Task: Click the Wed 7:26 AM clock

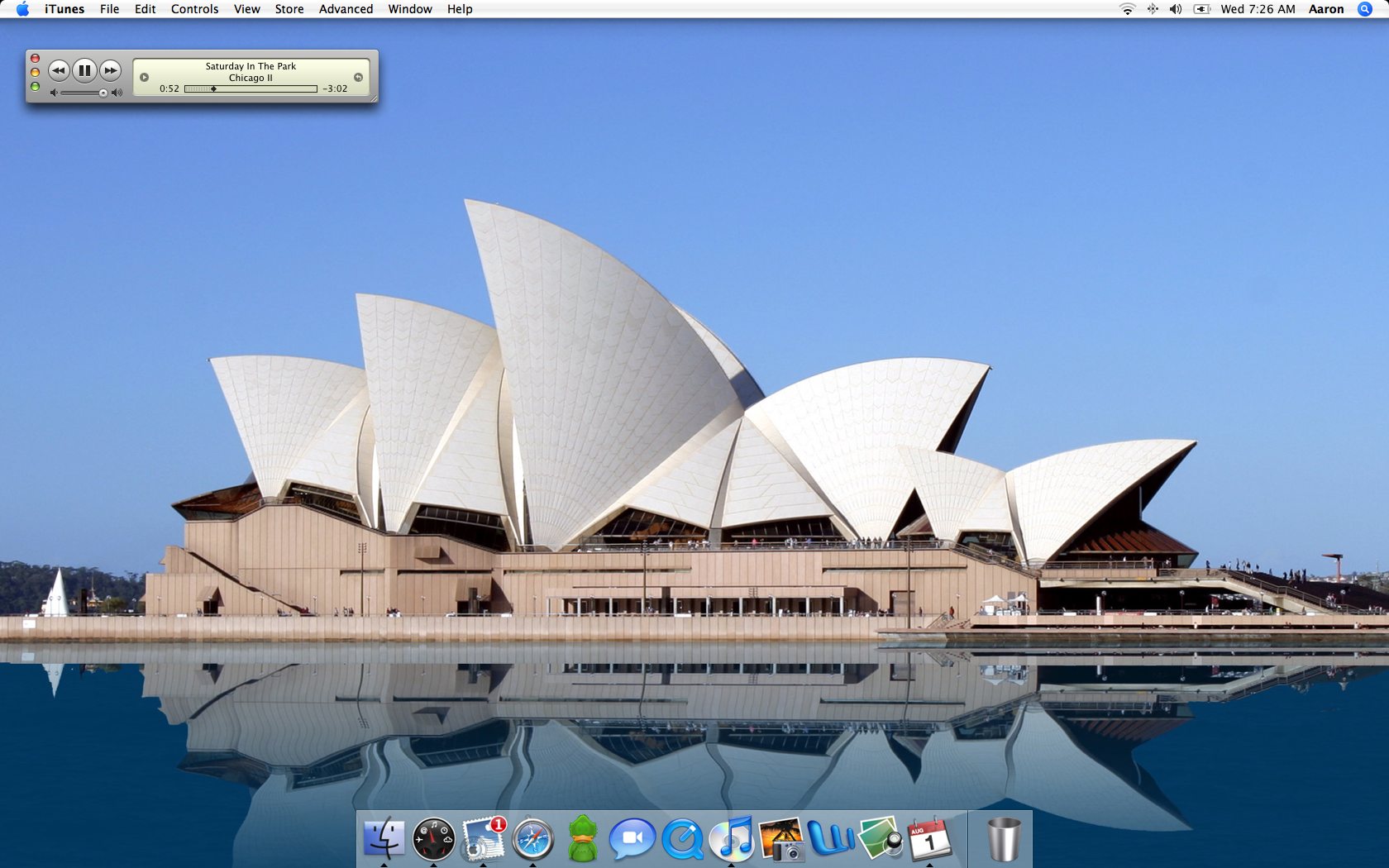Action: point(1258,9)
